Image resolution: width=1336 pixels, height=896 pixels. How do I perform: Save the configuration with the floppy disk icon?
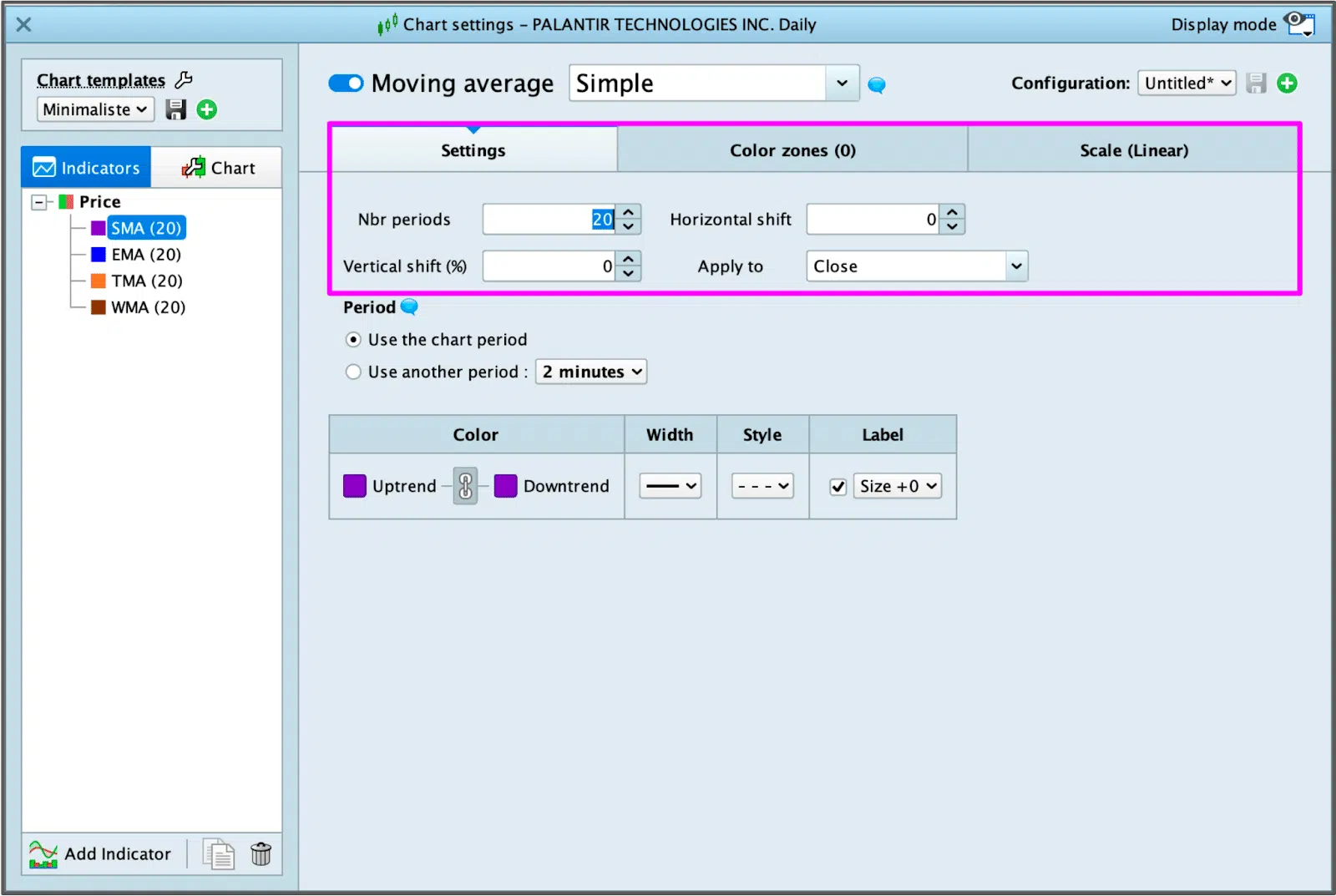point(1255,83)
